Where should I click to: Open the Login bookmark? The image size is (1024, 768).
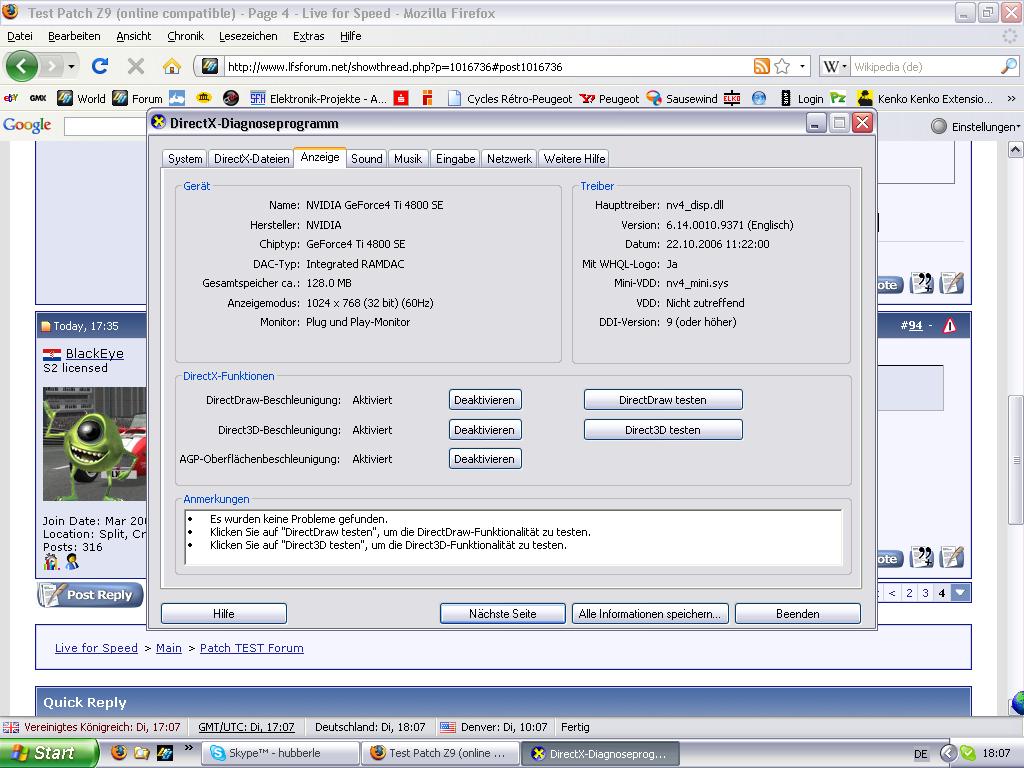point(802,99)
